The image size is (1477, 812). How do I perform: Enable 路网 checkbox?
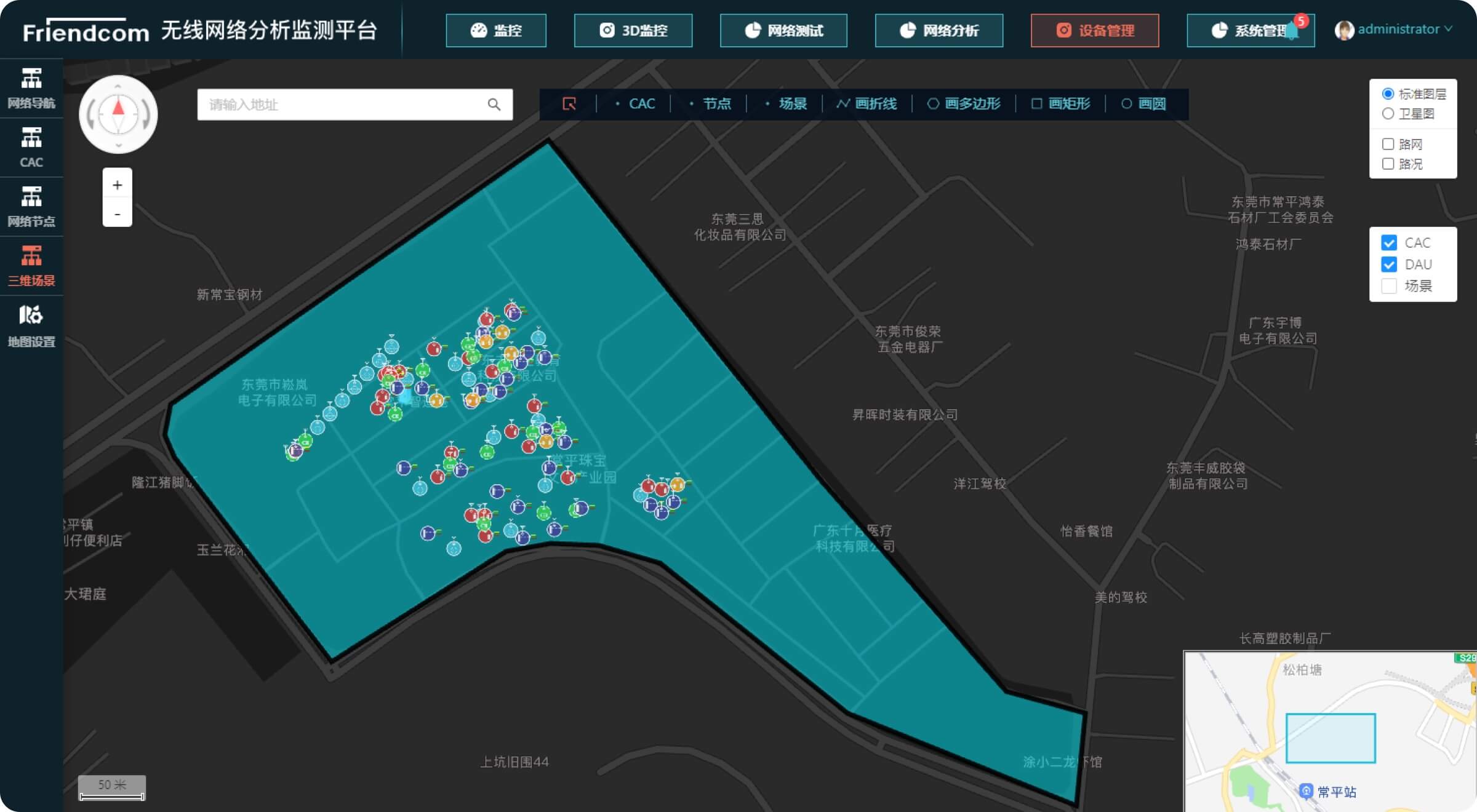(x=1388, y=144)
